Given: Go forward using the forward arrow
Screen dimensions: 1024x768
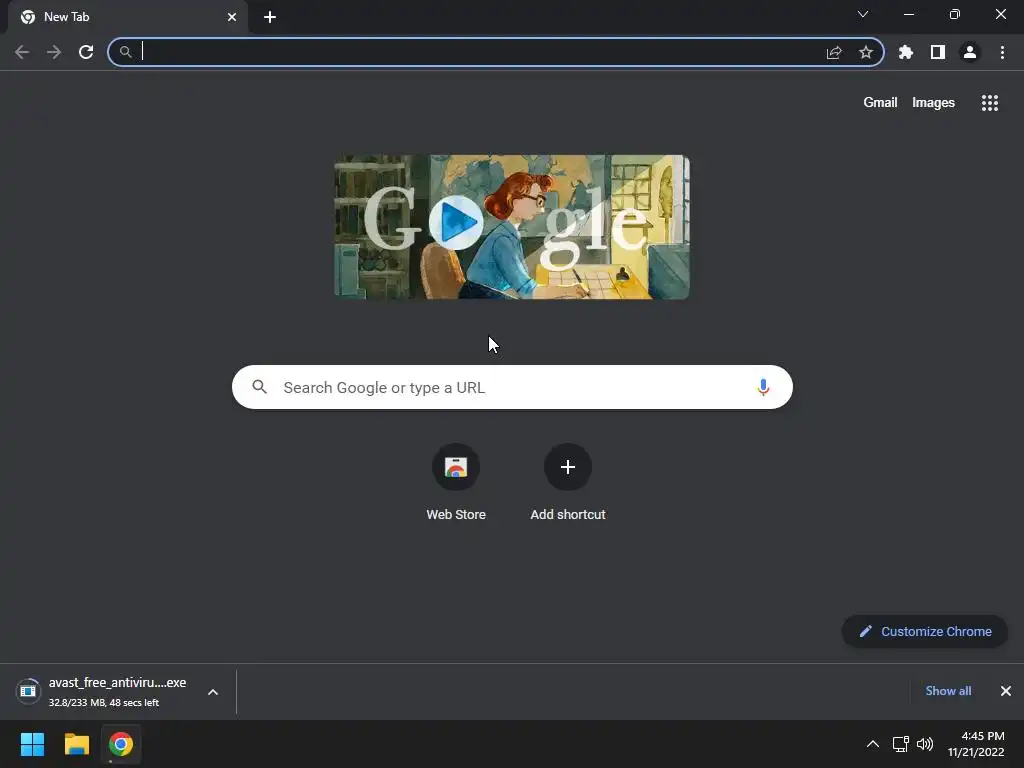Looking at the screenshot, I should [x=54, y=52].
